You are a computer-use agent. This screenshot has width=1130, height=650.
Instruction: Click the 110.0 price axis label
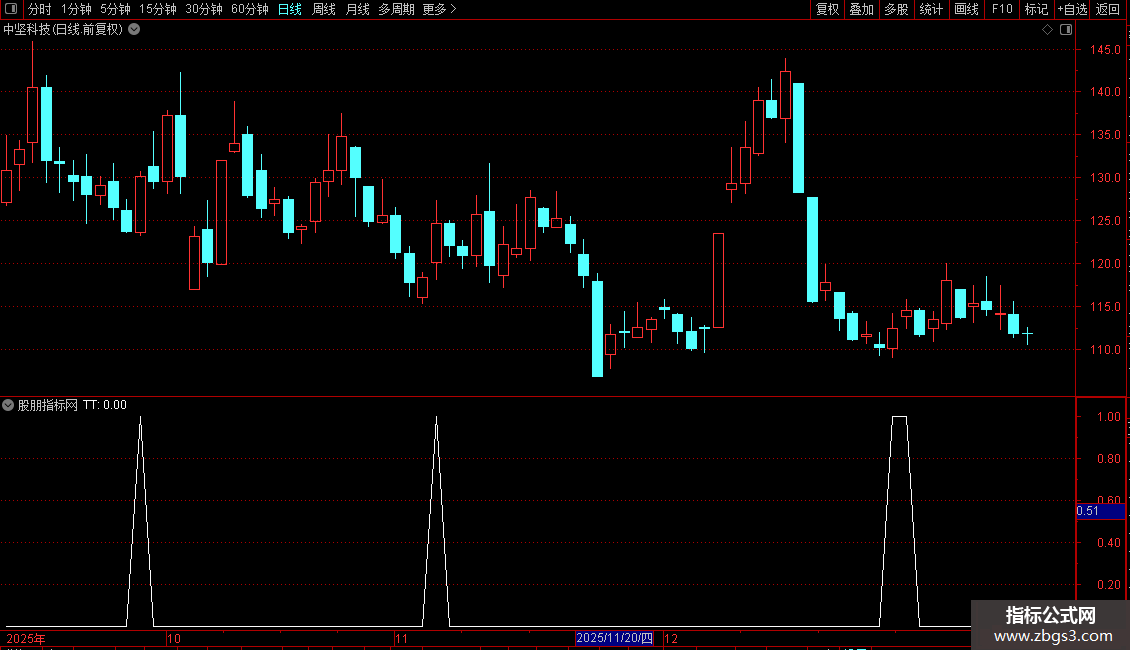(1105, 350)
